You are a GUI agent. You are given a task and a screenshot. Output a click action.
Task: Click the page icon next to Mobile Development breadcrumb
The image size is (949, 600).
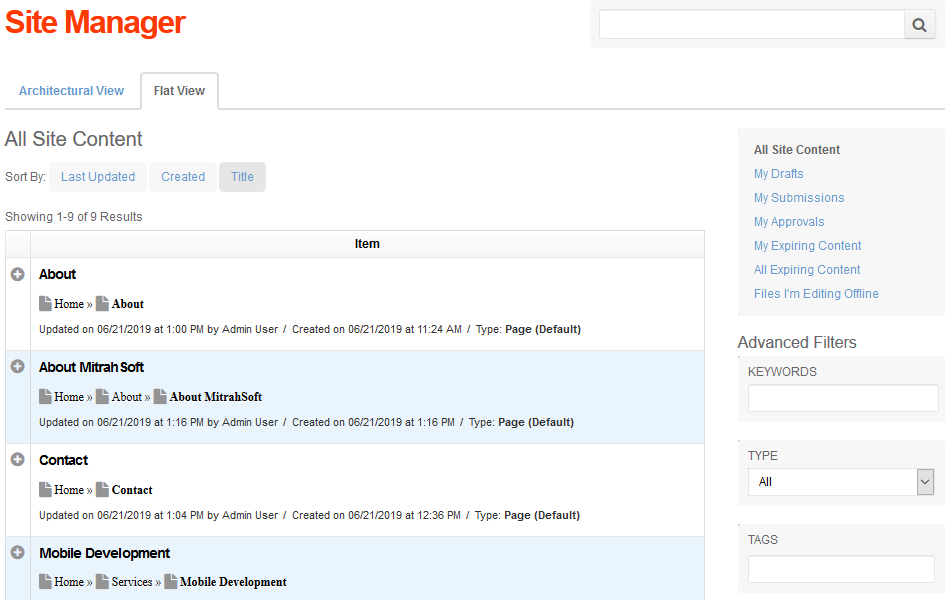(169, 581)
